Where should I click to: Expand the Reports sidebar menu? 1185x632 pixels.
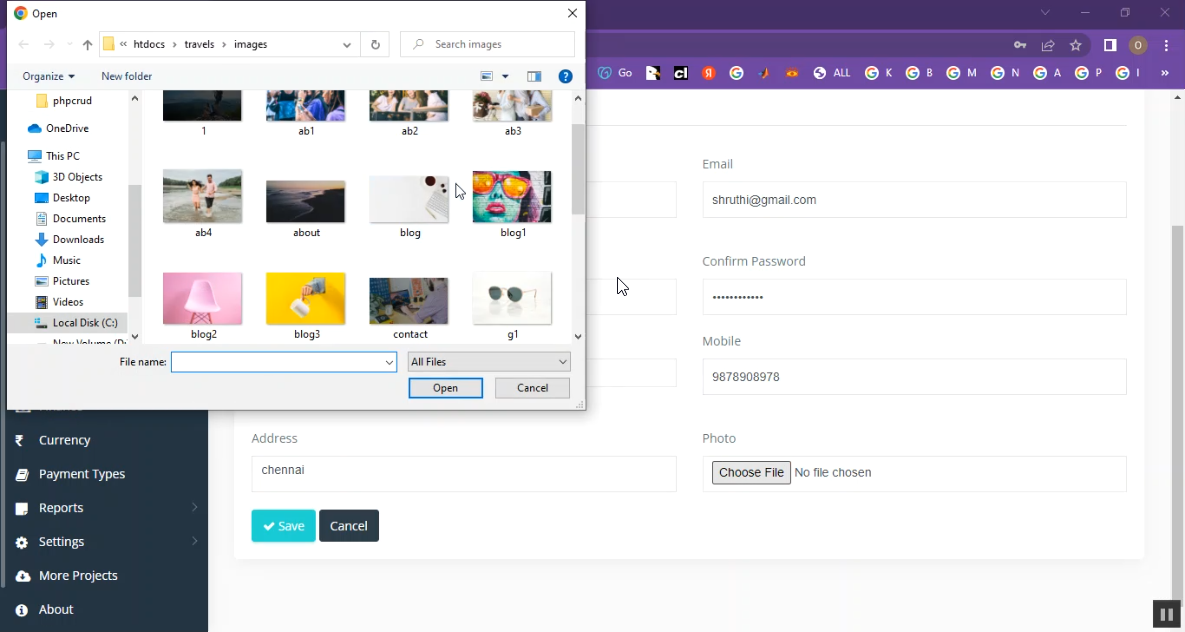[105, 508]
